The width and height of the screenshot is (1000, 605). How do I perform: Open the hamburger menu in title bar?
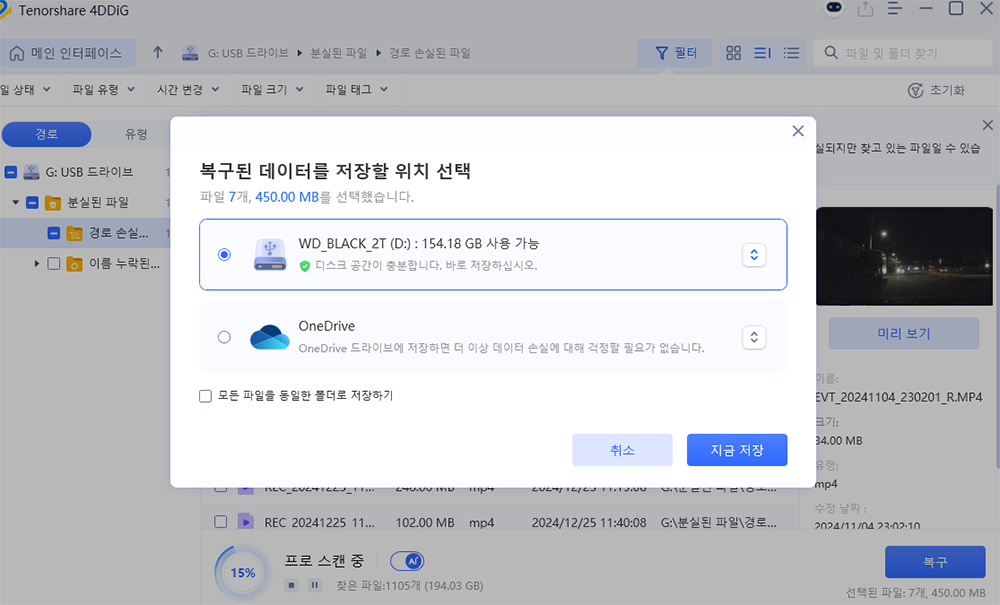click(x=895, y=9)
